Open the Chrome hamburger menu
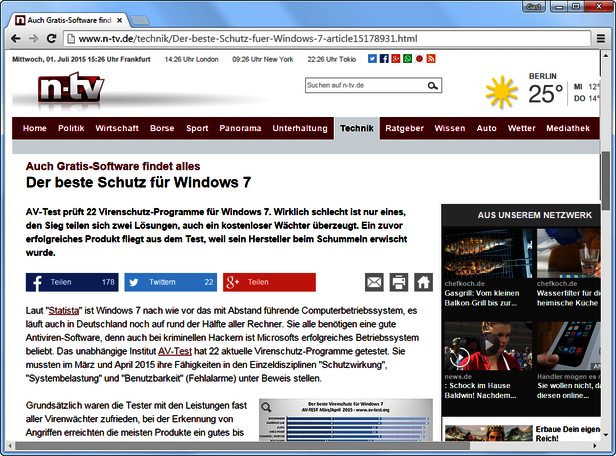 coord(600,38)
